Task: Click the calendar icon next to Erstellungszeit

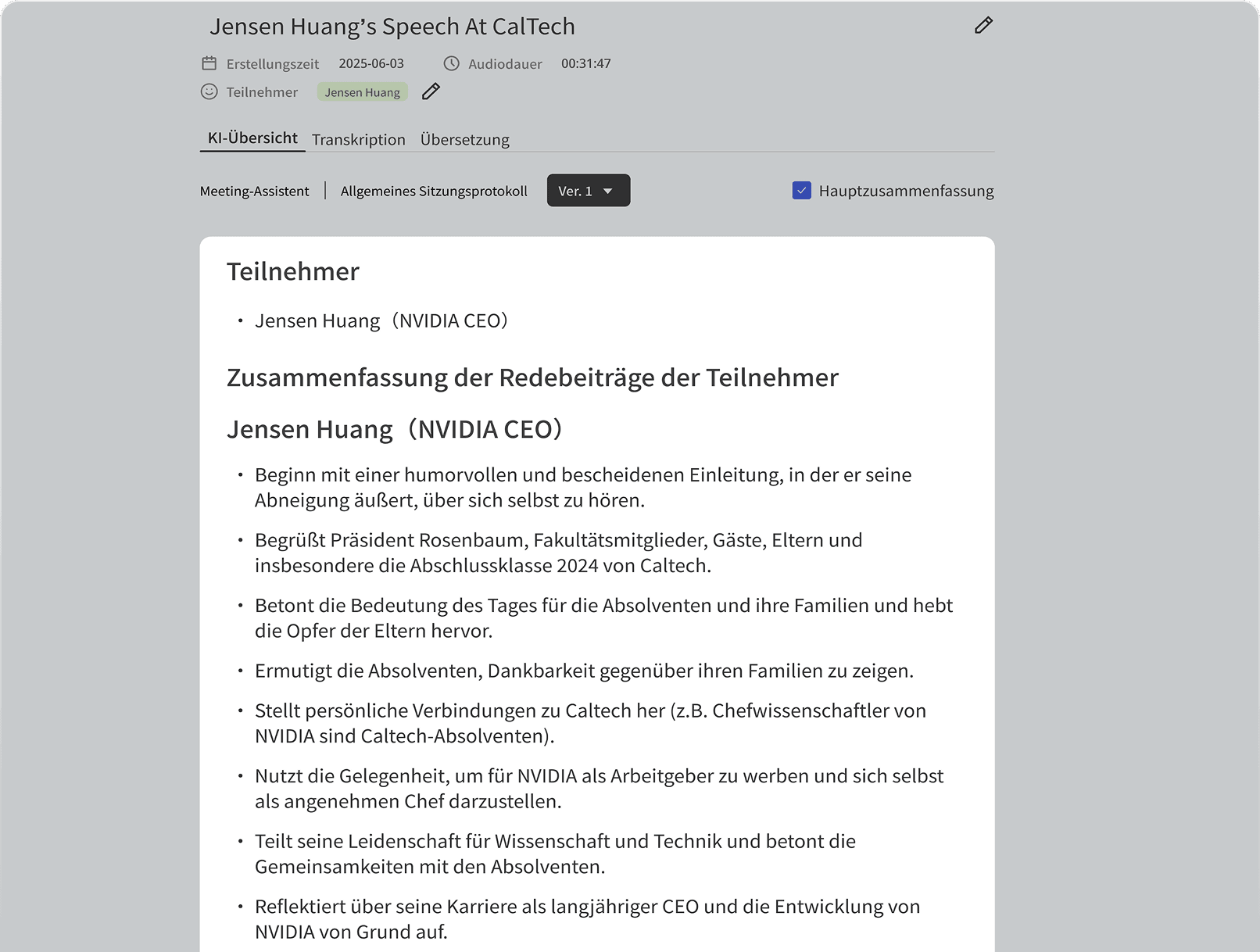Action: [x=209, y=63]
